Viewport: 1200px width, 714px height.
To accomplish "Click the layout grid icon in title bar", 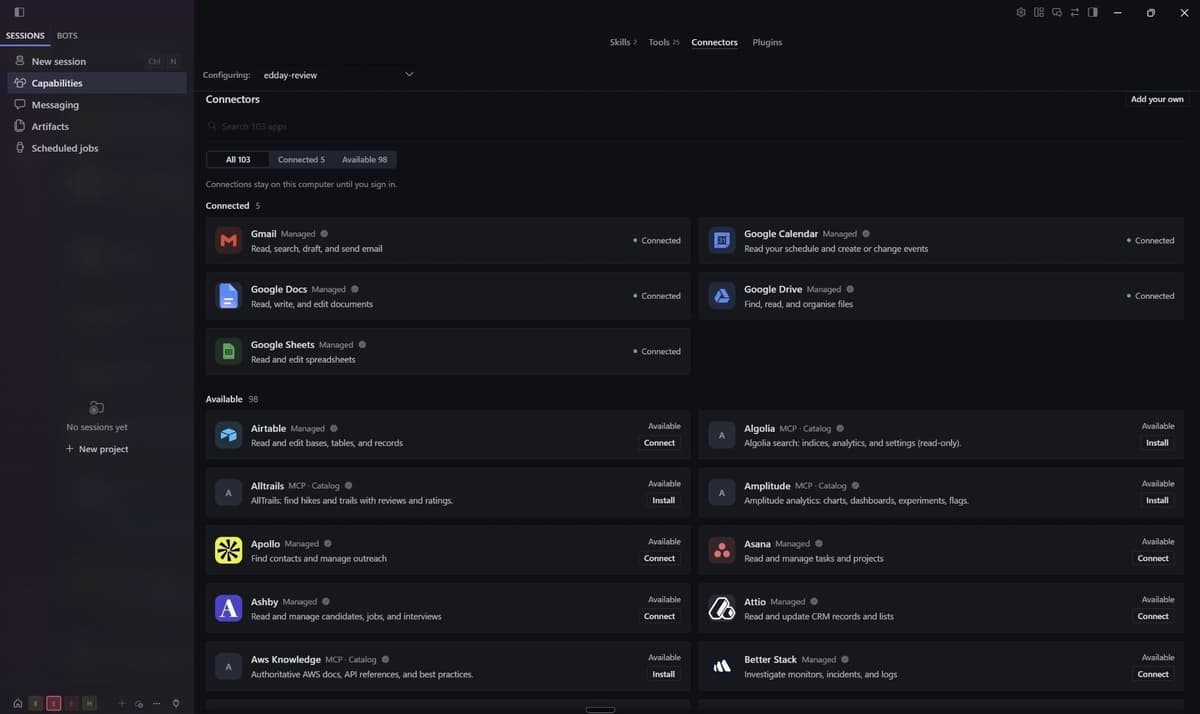I will point(1039,12).
